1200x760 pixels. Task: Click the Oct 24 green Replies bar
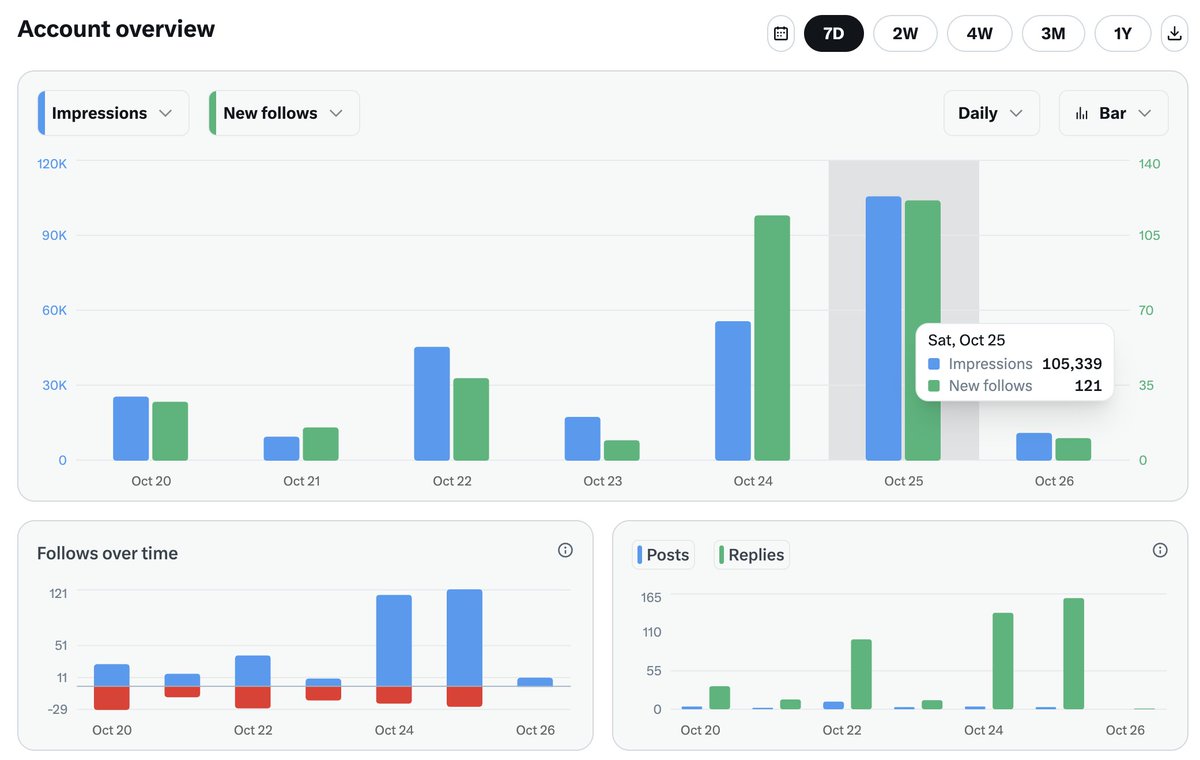click(x=1003, y=661)
